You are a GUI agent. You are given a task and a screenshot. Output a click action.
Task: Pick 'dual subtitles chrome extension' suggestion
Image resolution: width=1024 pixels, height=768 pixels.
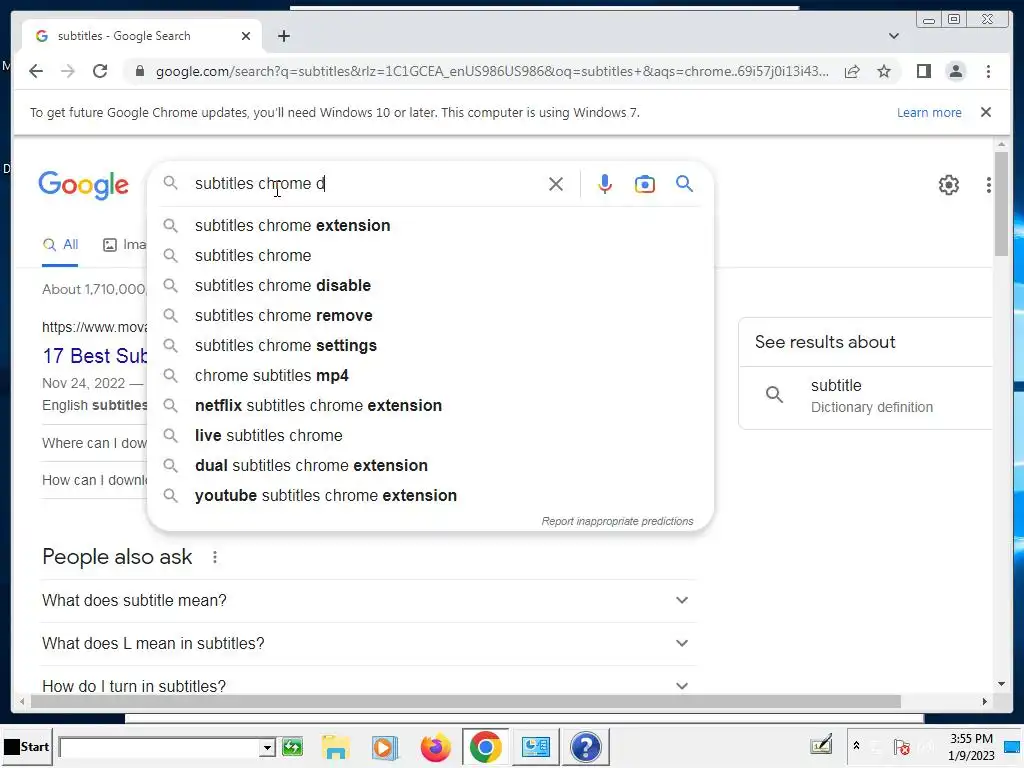[431, 466]
